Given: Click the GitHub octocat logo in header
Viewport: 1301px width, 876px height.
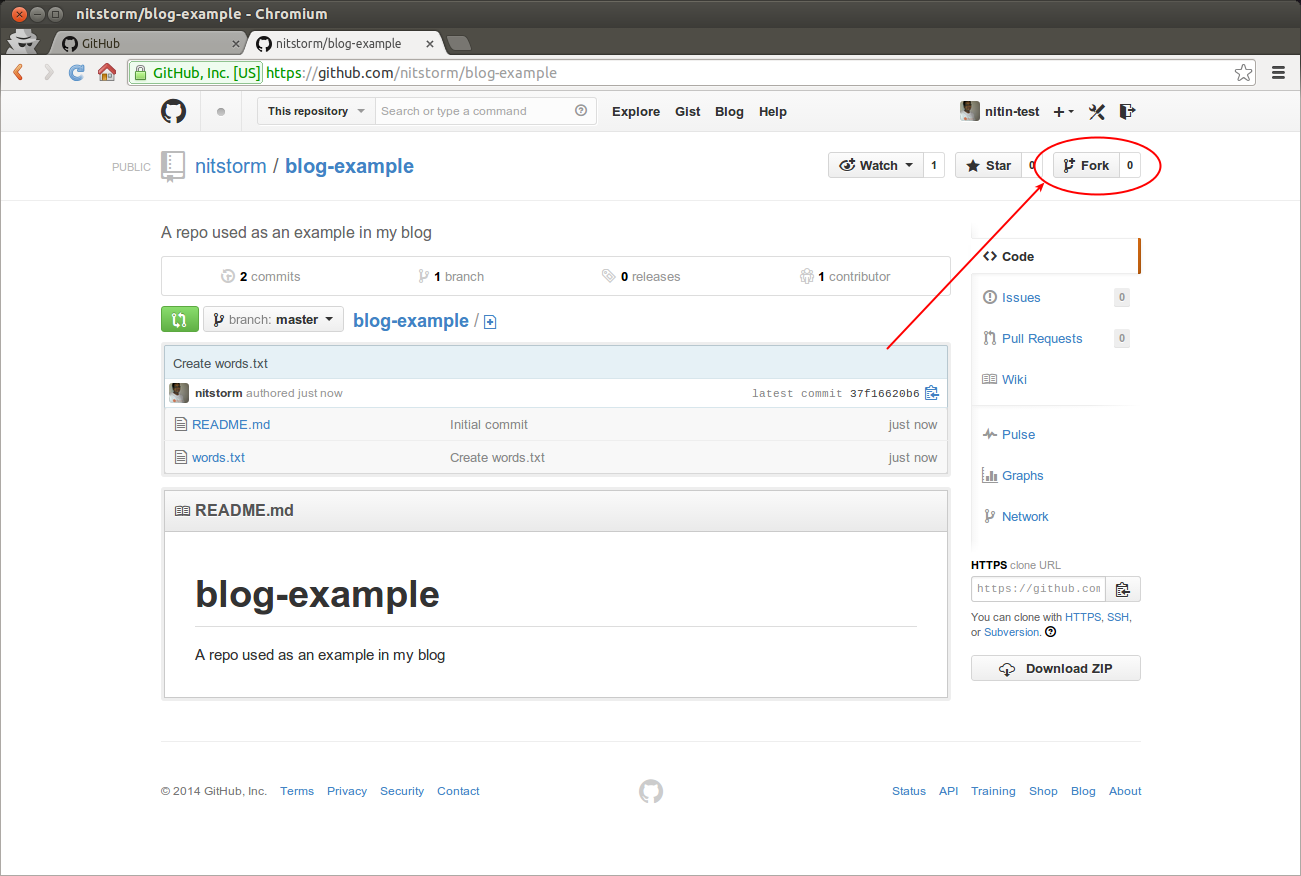Looking at the screenshot, I should [174, 111].
